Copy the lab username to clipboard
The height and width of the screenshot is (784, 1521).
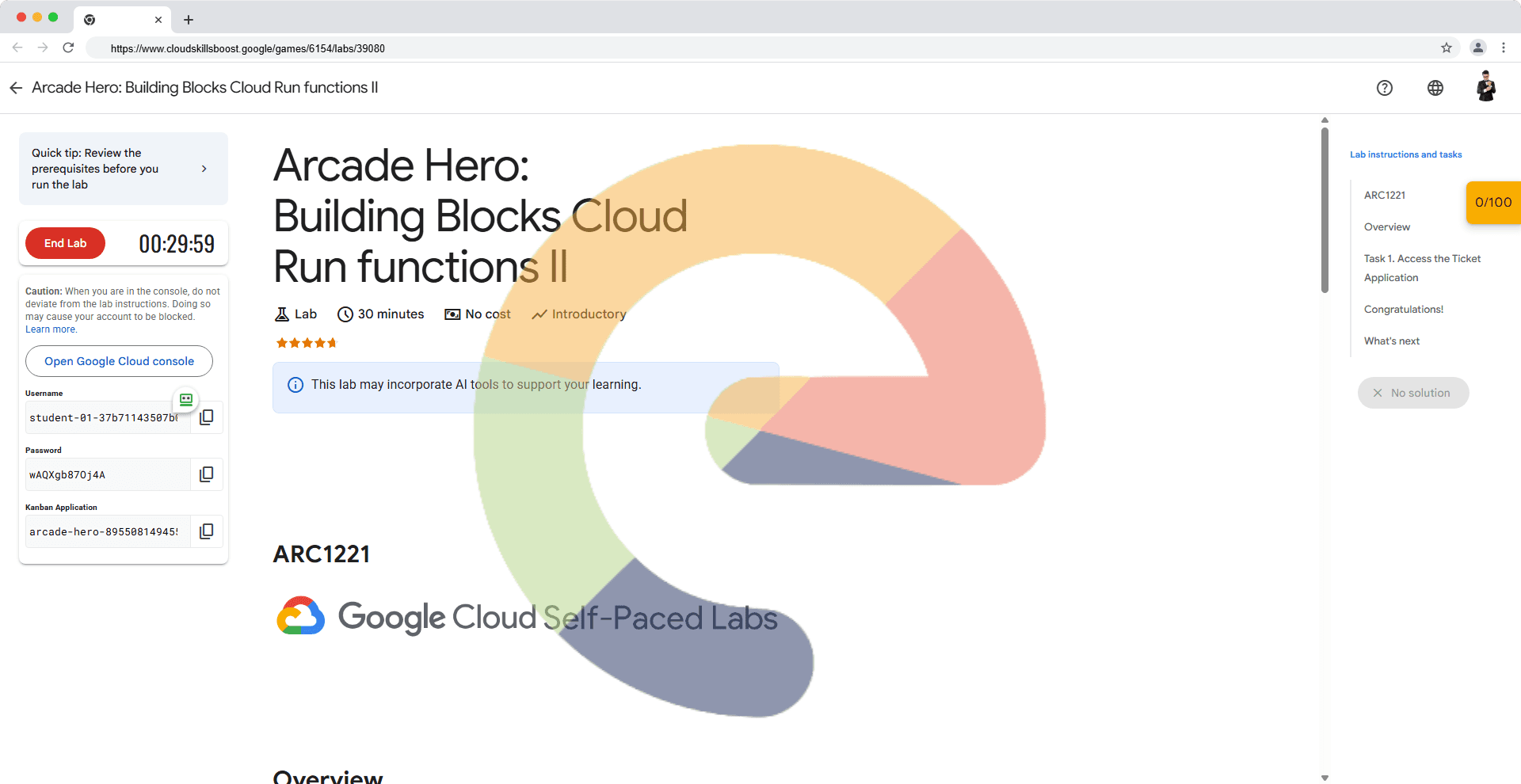[x=206, y=417]
